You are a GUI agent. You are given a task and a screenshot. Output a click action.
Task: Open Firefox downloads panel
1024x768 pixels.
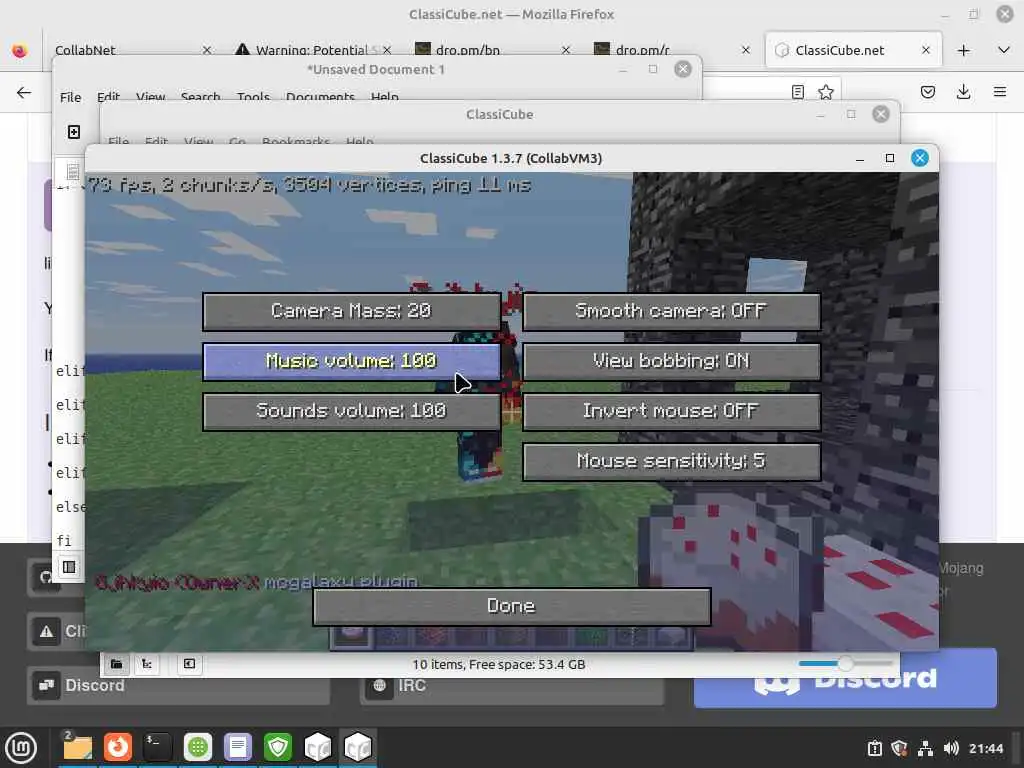point(963,92)
